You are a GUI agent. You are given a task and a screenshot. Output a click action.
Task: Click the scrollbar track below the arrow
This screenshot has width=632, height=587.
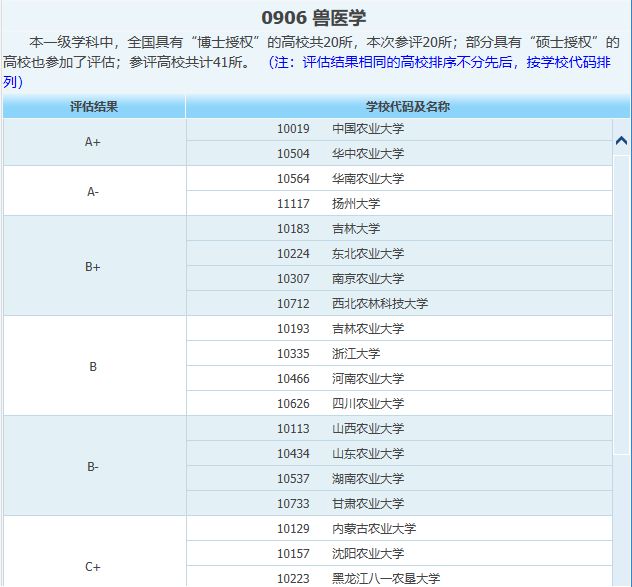[x=621, y=305]
